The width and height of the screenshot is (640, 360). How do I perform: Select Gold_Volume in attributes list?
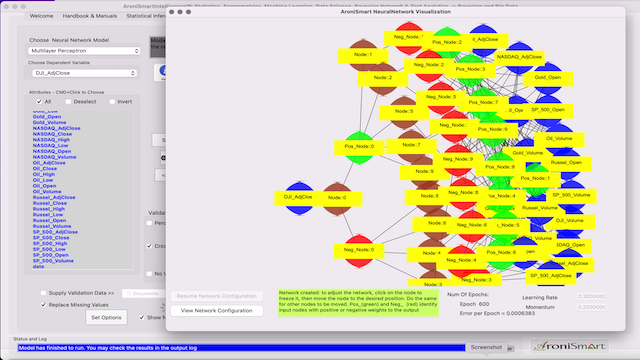coord(49,122)
